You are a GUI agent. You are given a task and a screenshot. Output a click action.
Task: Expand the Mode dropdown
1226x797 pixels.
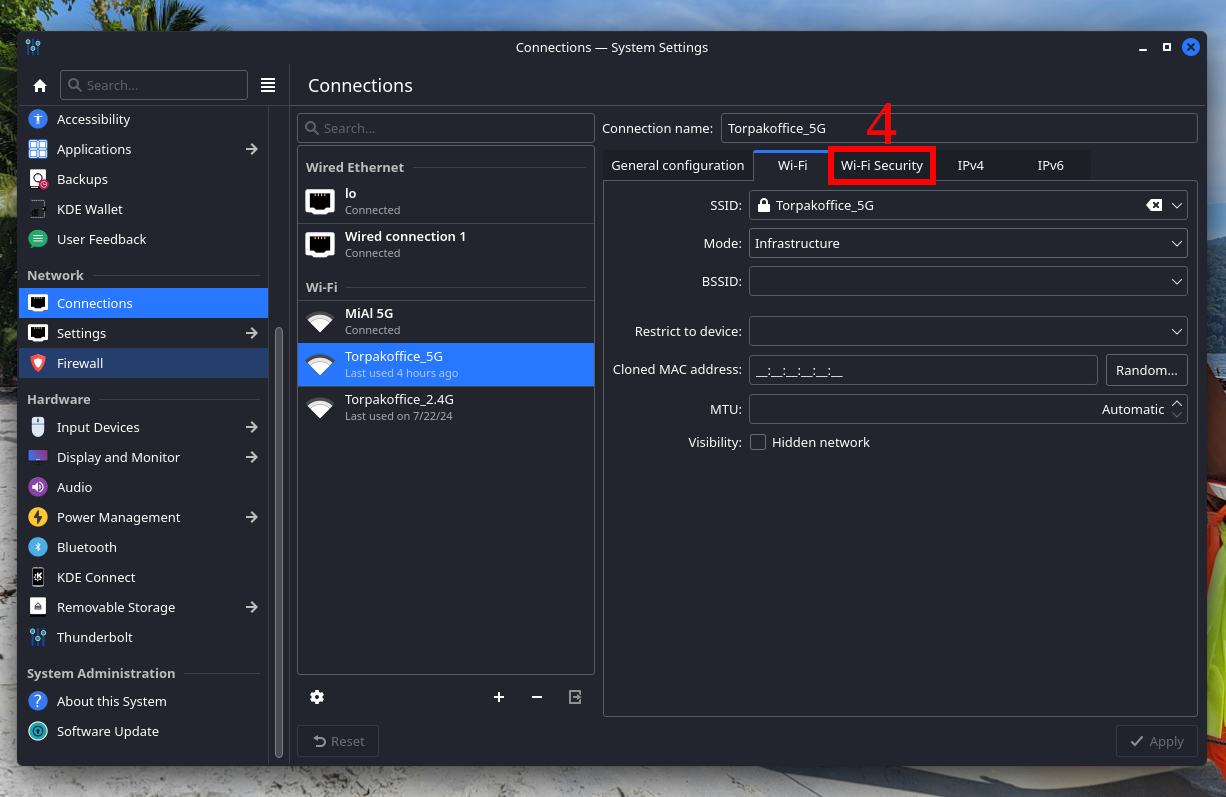(1176, 243)
